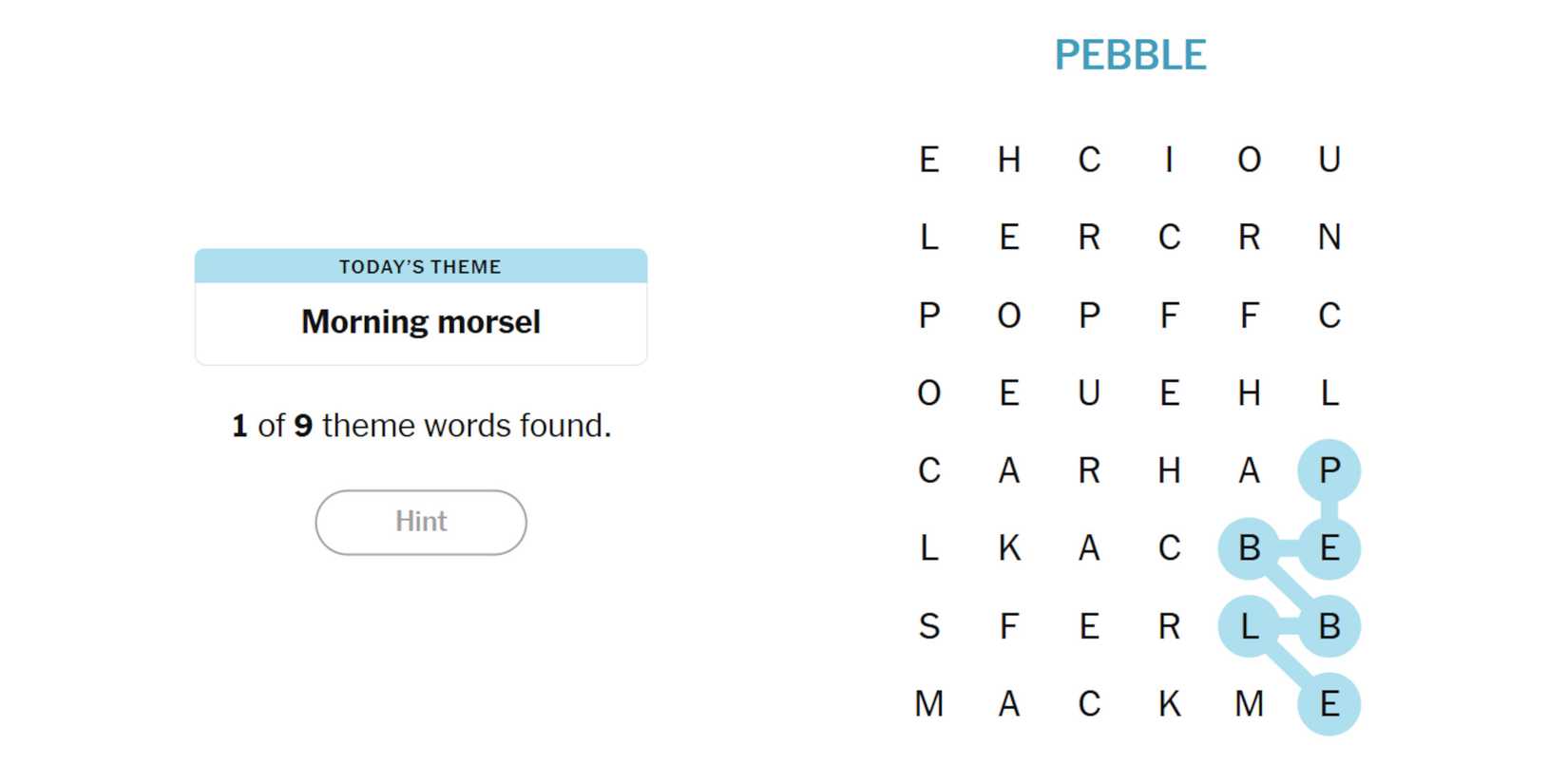Select the highlighted B left of highlighted E

[x=1249, y=547]
